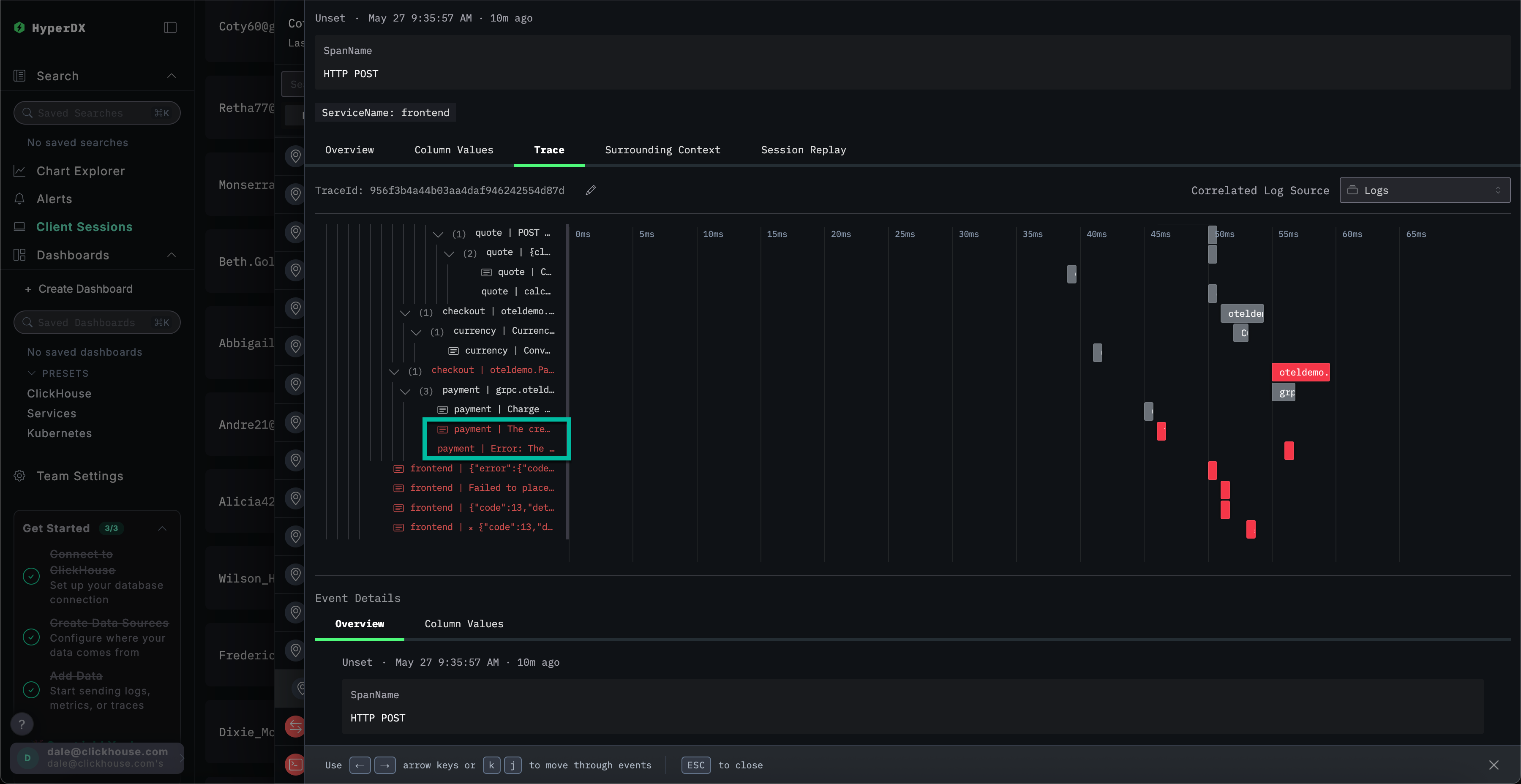Click the Alerts bell icon
Image resolution: width=1521 pixels, height=784 pixels.
19,199
